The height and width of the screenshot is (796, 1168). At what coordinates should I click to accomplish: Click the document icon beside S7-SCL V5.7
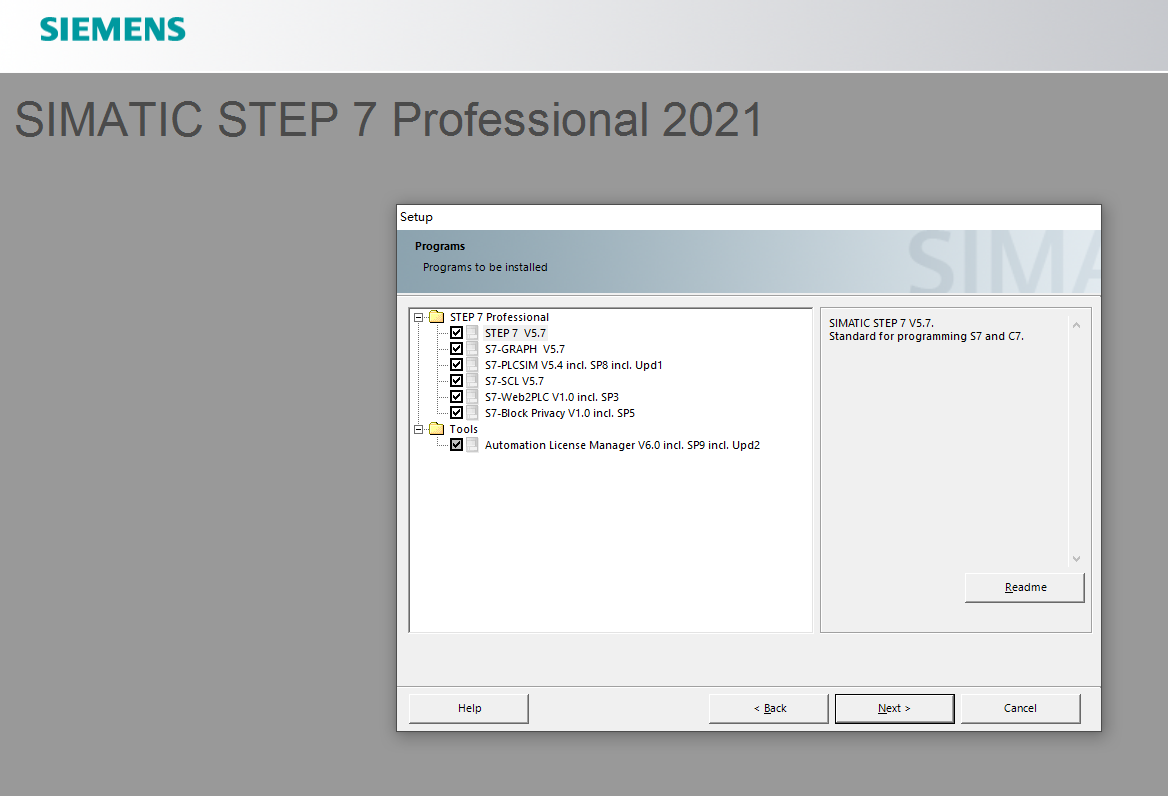(472, 381)
